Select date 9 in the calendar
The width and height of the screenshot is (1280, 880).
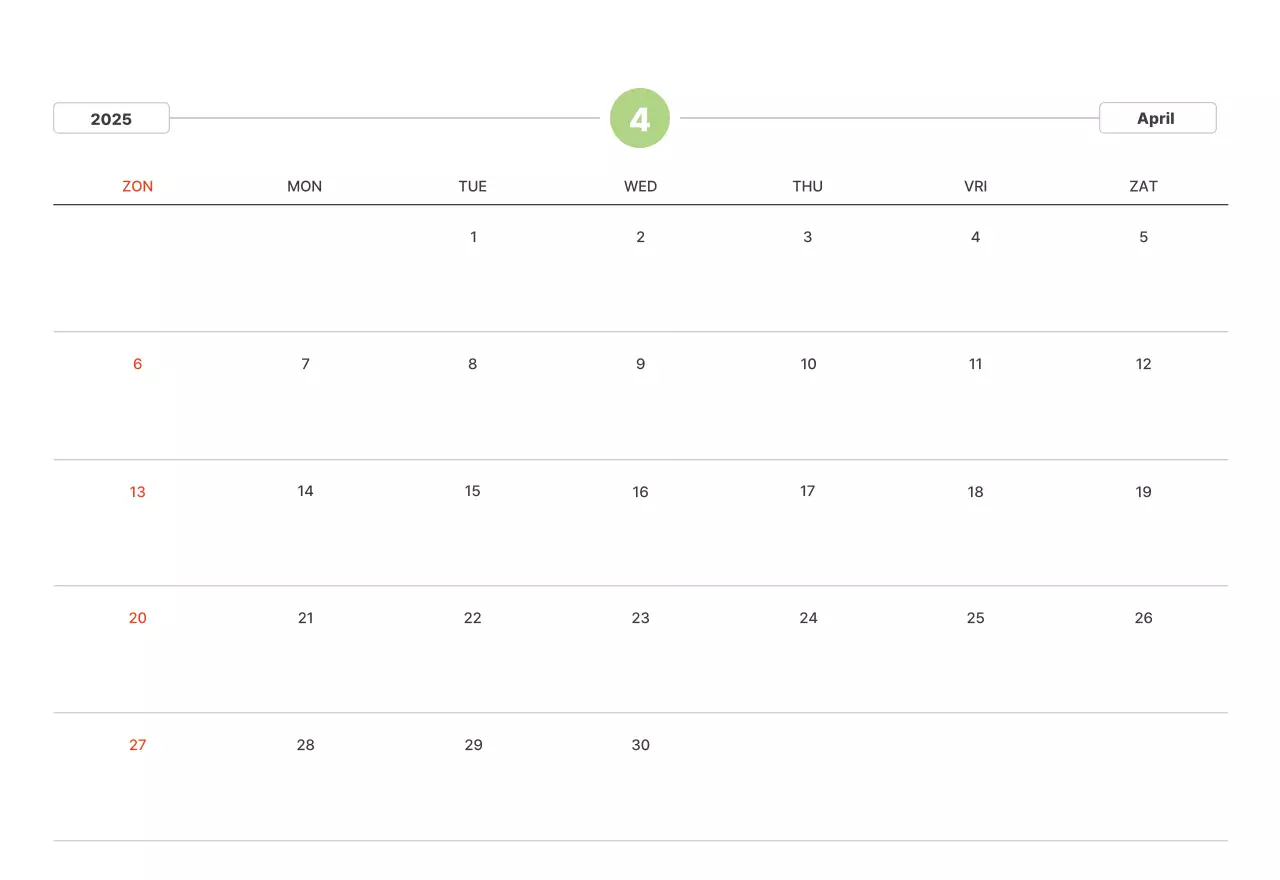640,364
